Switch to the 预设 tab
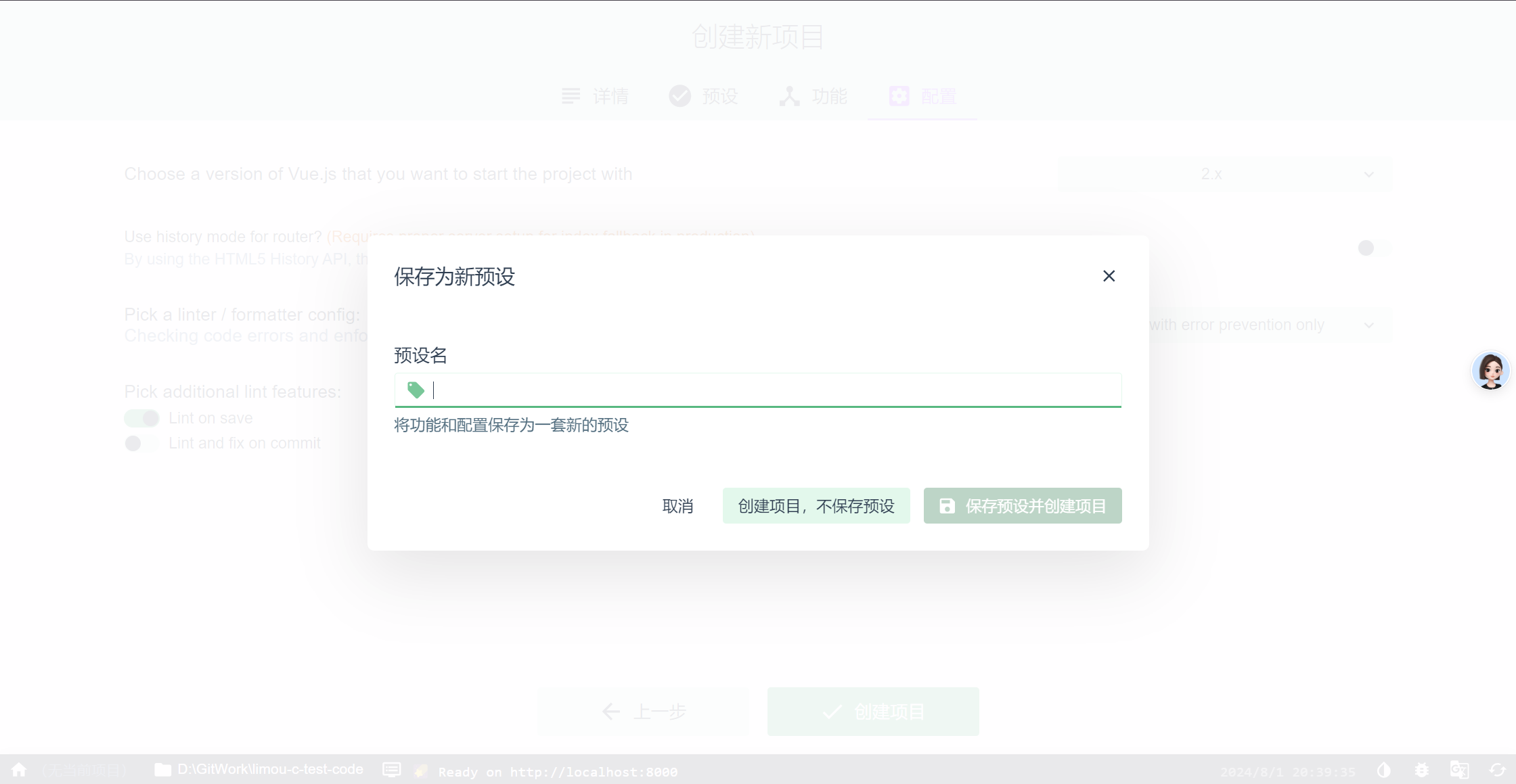The width and height of the screenshot is (1516, 784). click(x=704, y=97)
